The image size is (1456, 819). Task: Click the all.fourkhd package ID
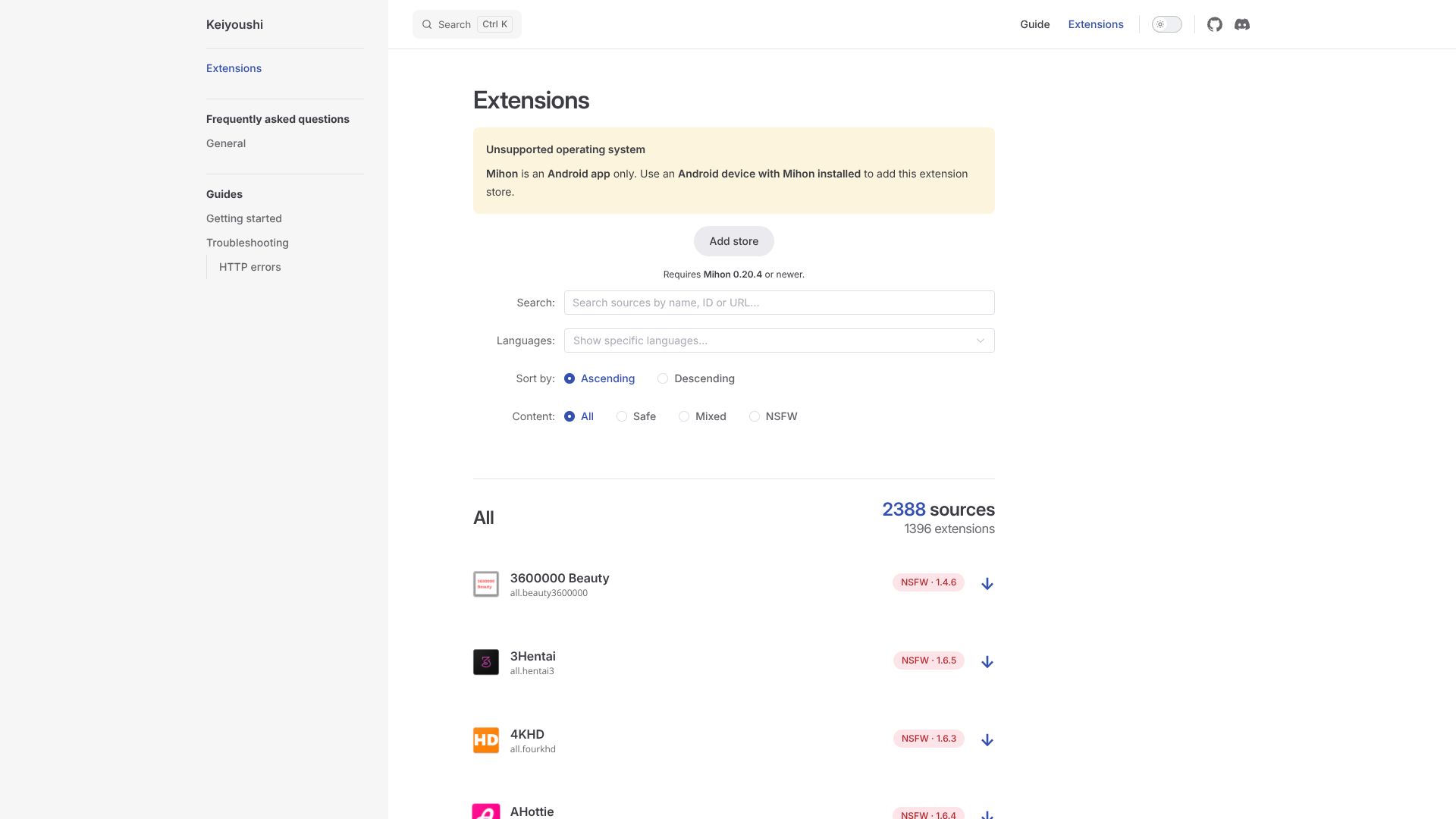pos(533,749)
